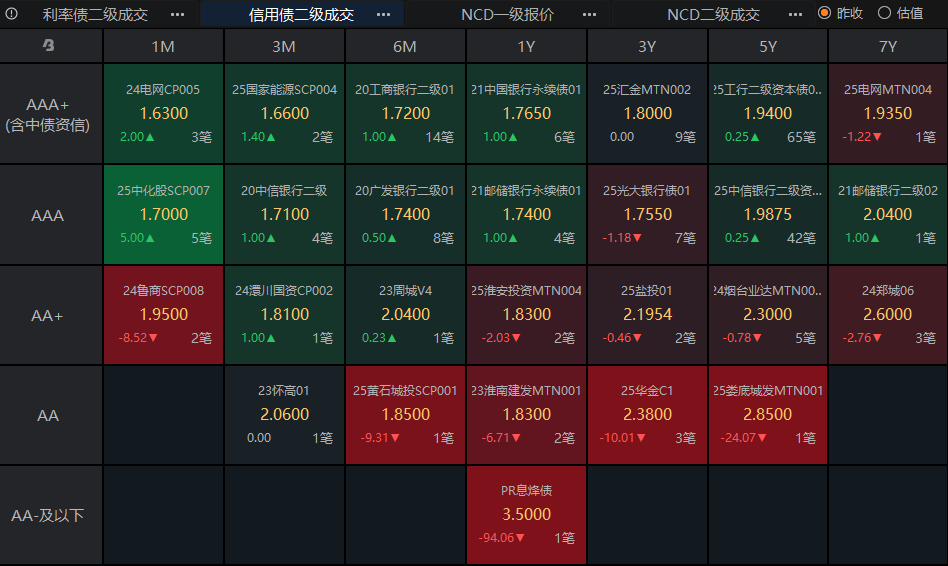Select the 21中国银行永续债01 cell
948x566 pixels.
[x=526, y=114]
